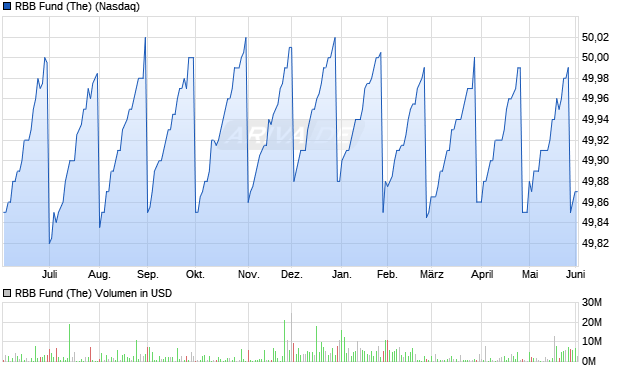This screenshot has width=620, height=371.
Task: Select the 'Feb.' month label
Action: (x=387, y=274)
